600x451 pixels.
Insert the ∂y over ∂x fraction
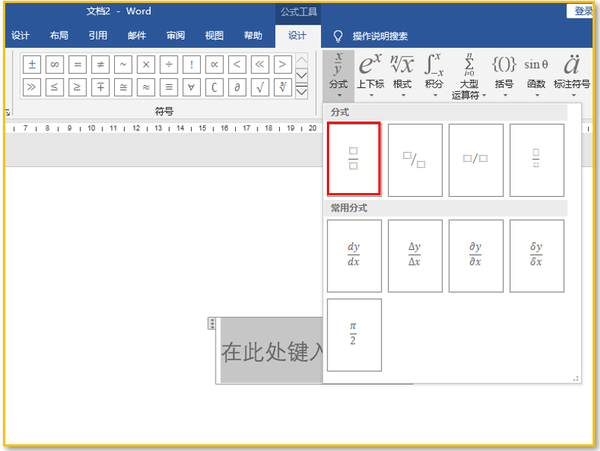476,256
